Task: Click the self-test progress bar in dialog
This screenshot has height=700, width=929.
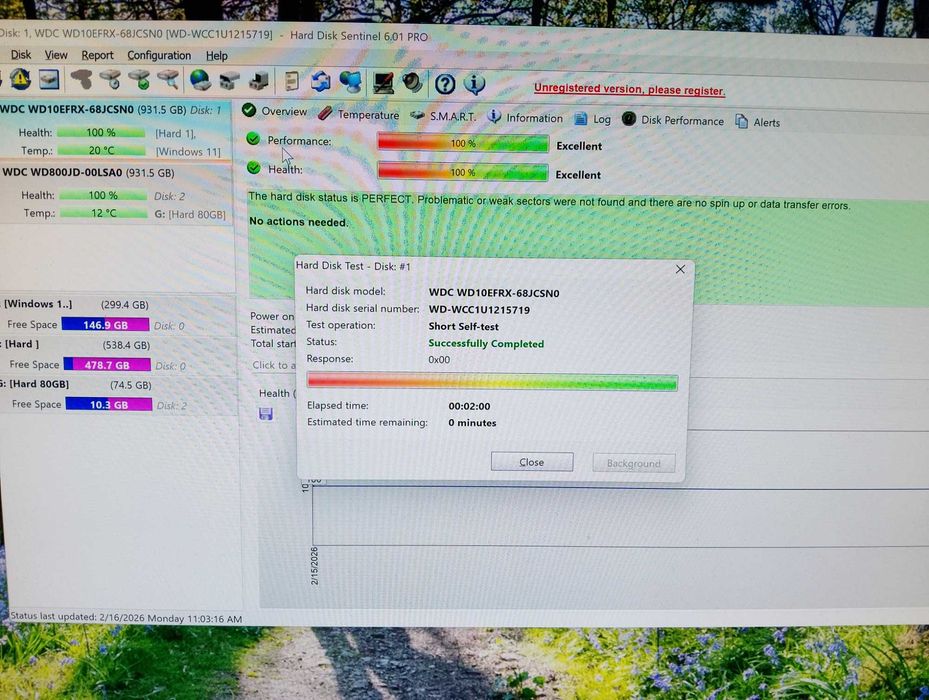Action: 492,382
